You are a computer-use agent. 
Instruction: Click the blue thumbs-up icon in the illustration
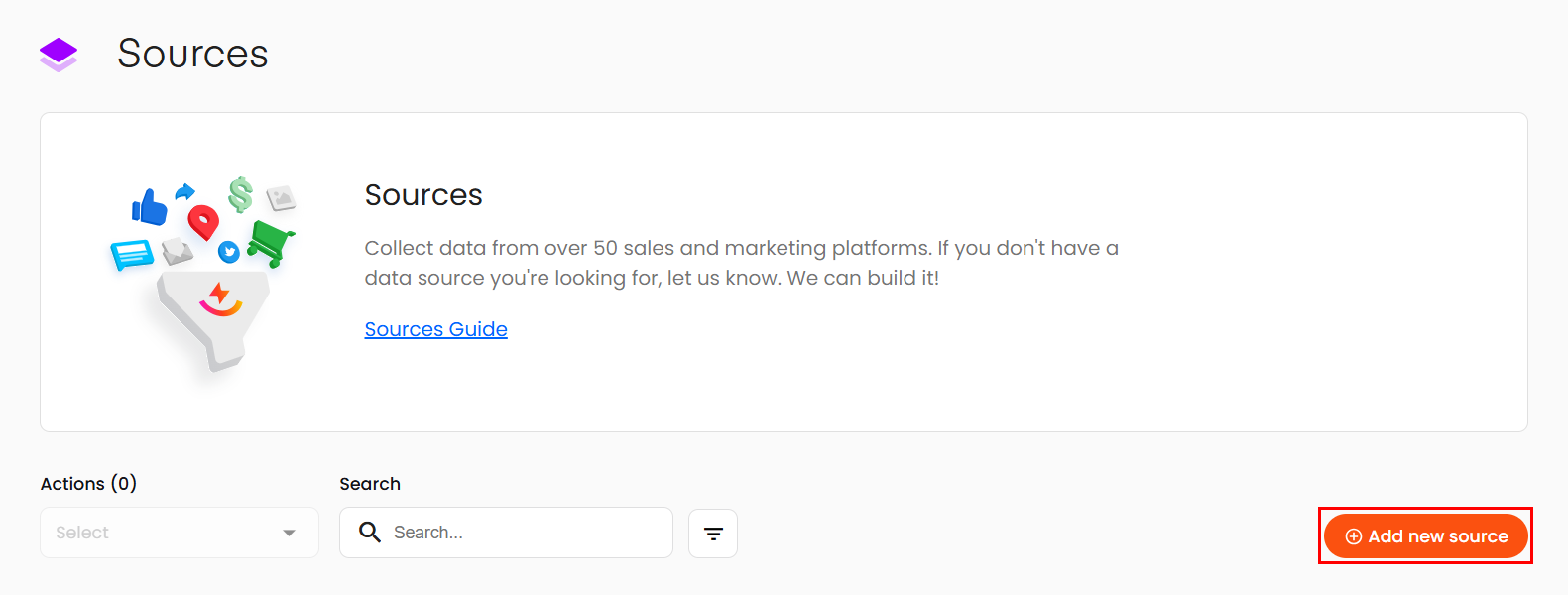pos(150,208)
